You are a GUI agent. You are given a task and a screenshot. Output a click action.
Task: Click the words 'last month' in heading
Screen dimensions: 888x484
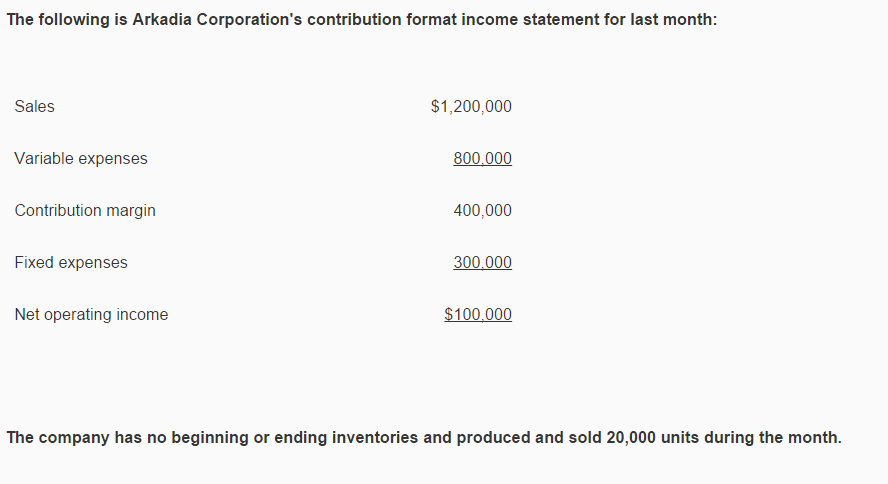[671, 20]
